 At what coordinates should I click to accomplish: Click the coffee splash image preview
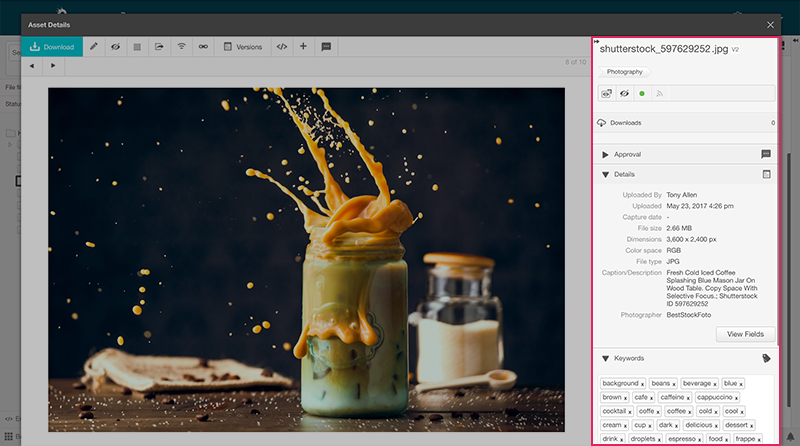[x=306, y=260]
